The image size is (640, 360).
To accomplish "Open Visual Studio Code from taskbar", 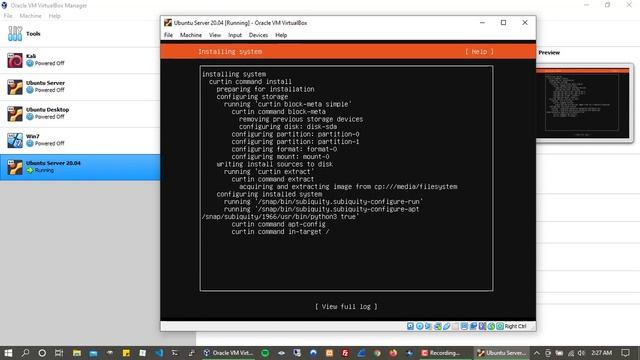I will pyautogui.click(x=159, y=353).
